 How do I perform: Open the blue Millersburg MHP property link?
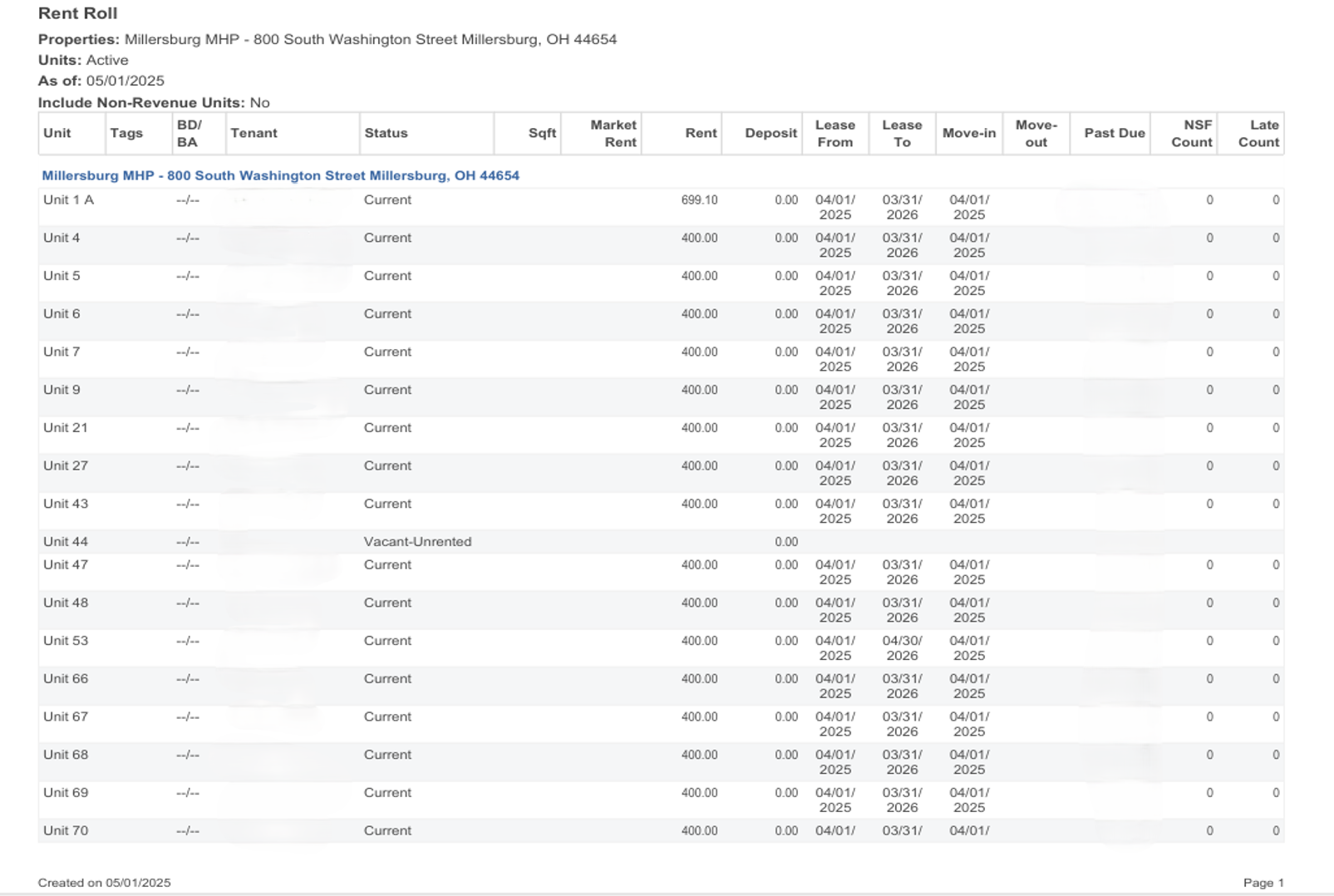(x=280, y=175)
